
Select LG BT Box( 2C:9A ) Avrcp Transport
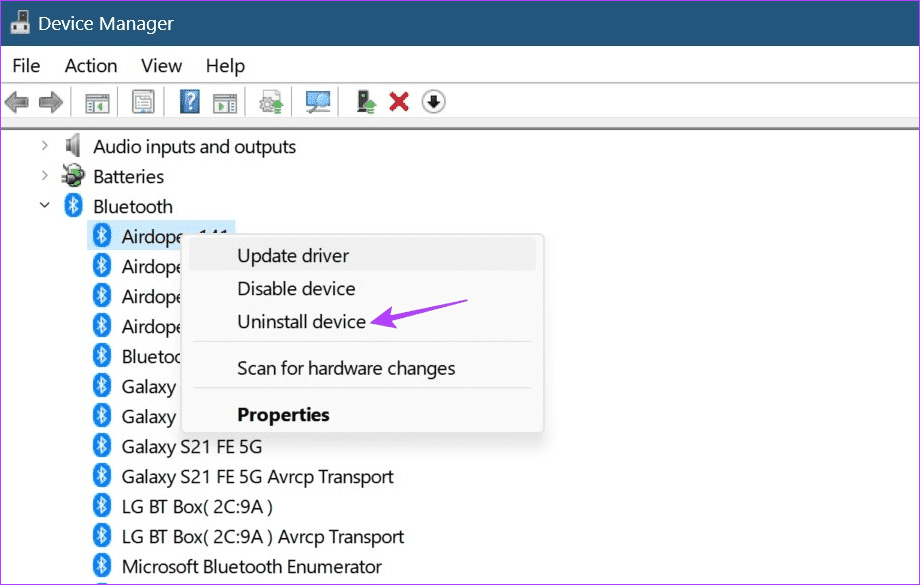tap(263, 537)
